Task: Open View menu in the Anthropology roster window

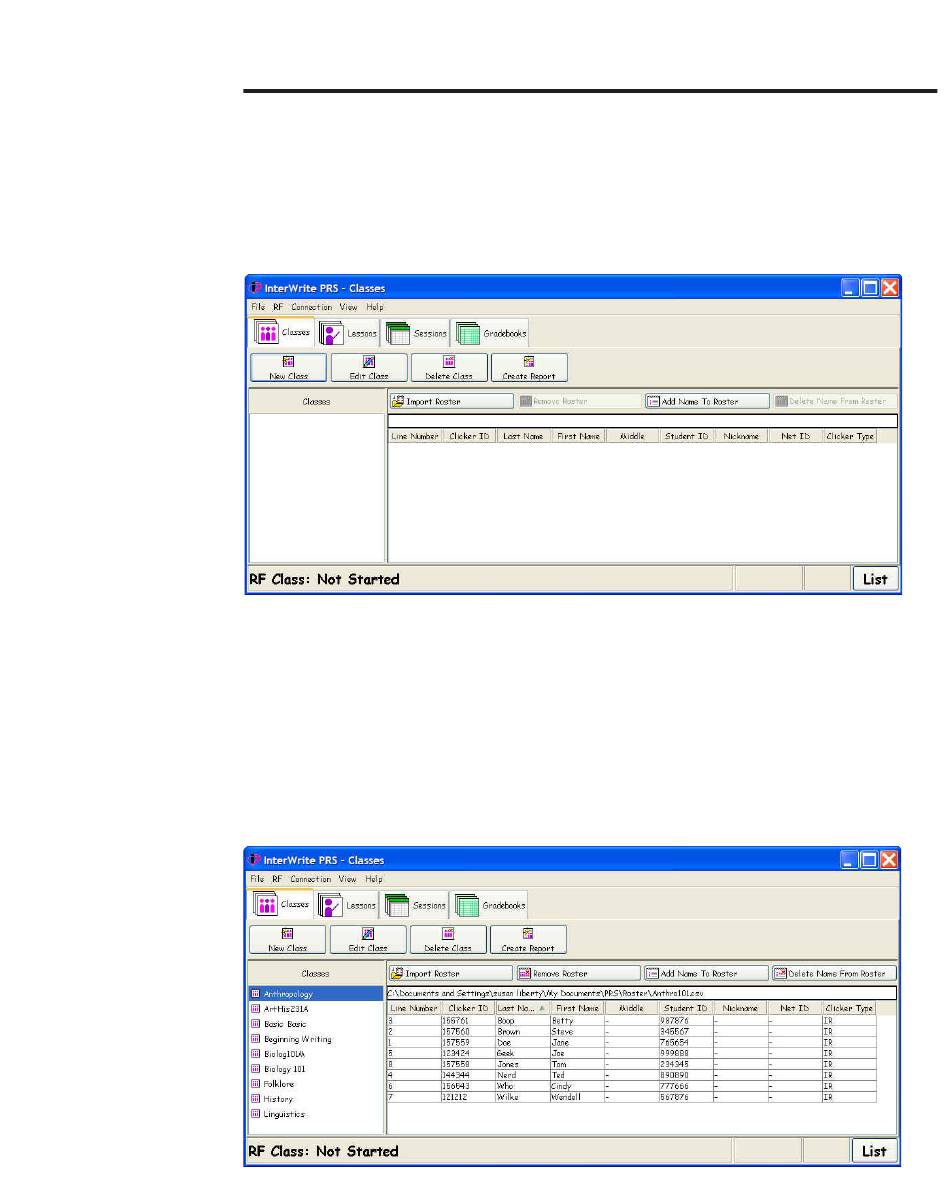Action: (x=347, y=879)
